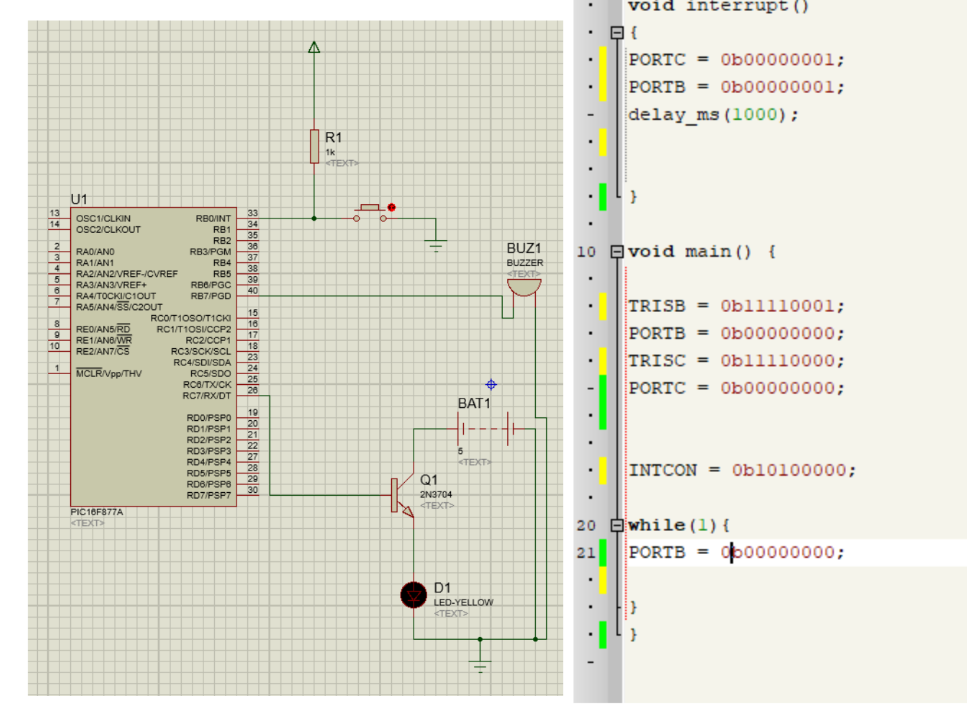Select the push button switch component
The width and height of the screenshot is (967, 712).
(370, 213)
